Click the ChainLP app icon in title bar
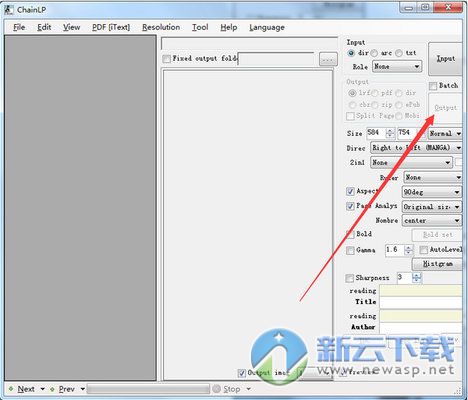This screenshot has width=468, height=400. click(9, 9)
